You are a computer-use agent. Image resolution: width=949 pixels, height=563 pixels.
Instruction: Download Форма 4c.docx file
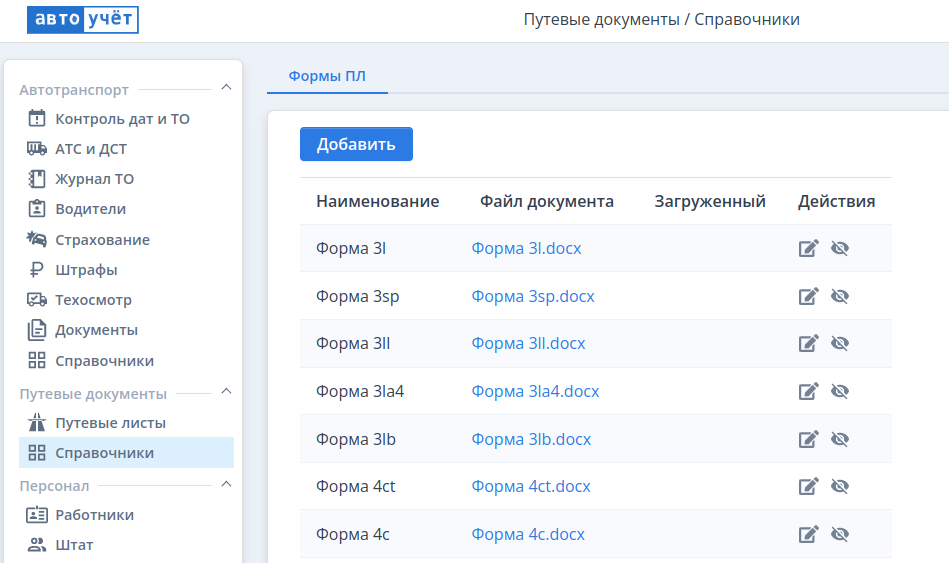[x=528, y=534]
